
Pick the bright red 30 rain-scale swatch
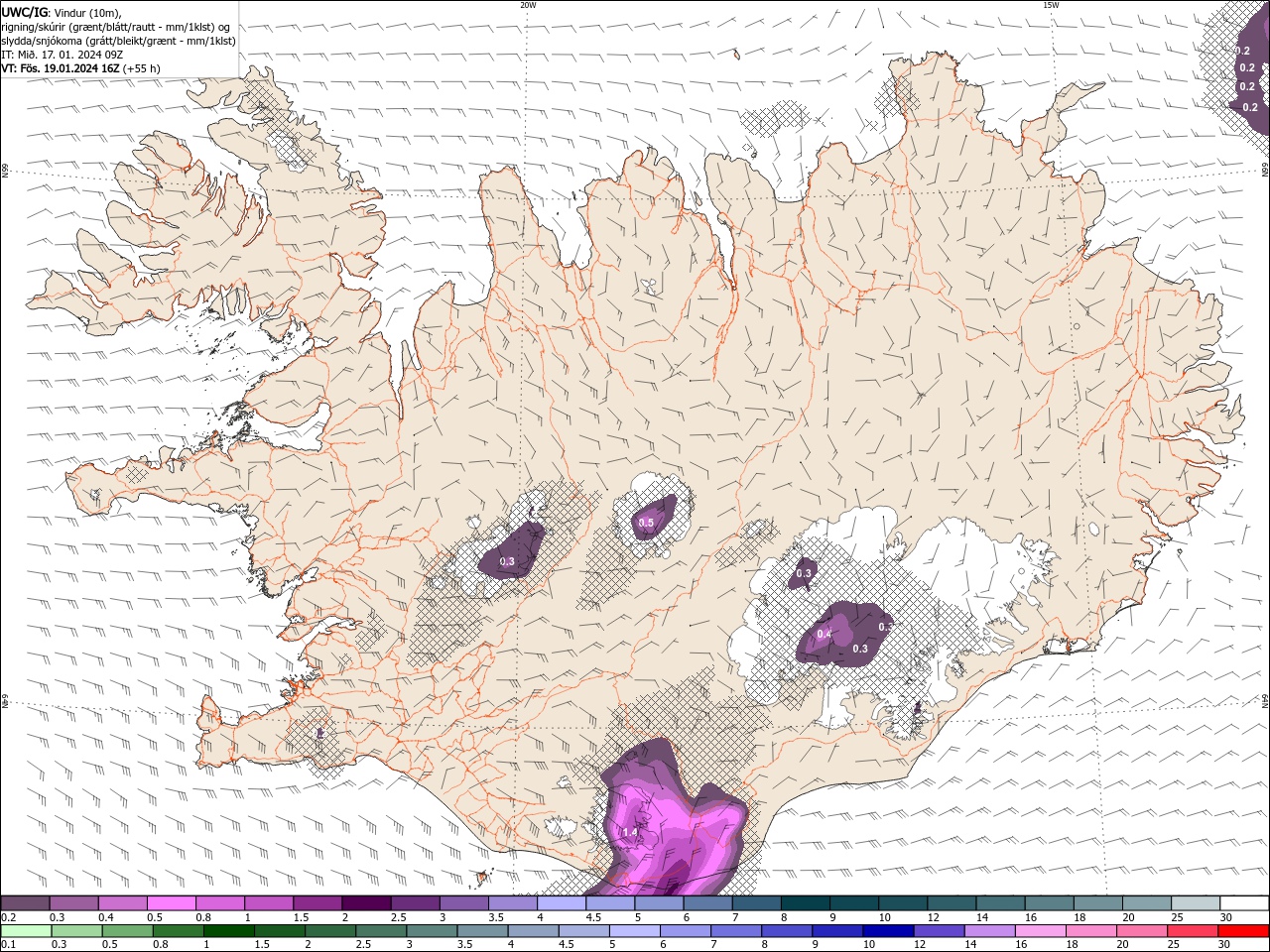1243,931
